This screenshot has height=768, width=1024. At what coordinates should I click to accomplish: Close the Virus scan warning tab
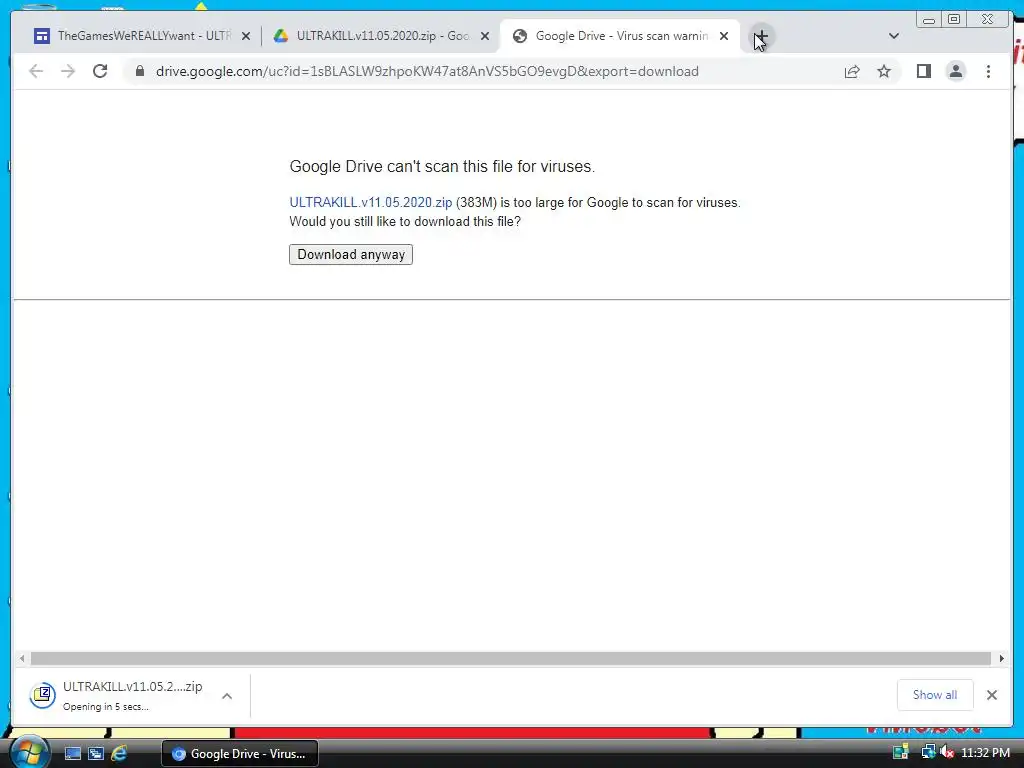point(724,36)
